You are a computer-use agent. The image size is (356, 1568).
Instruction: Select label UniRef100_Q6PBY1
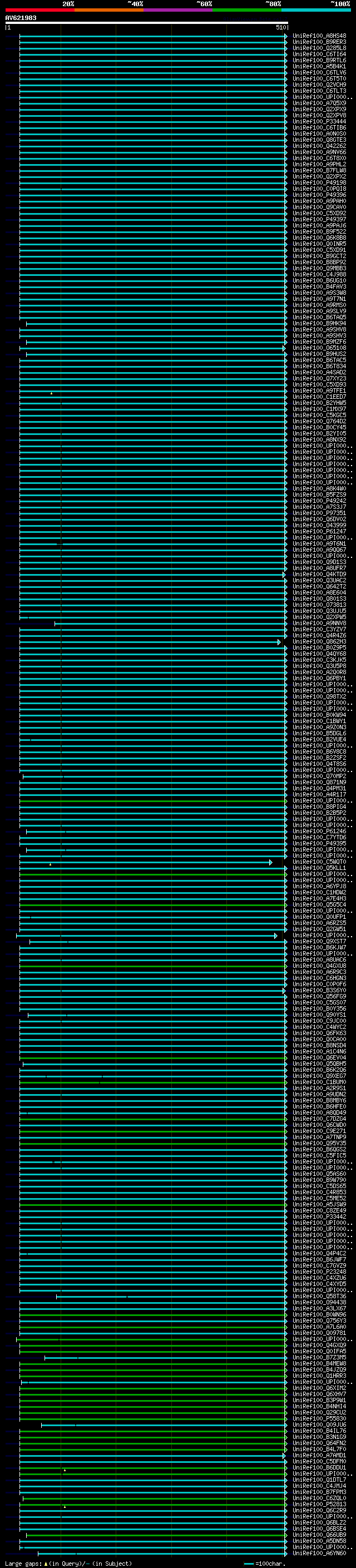click(x=319, y=678)
